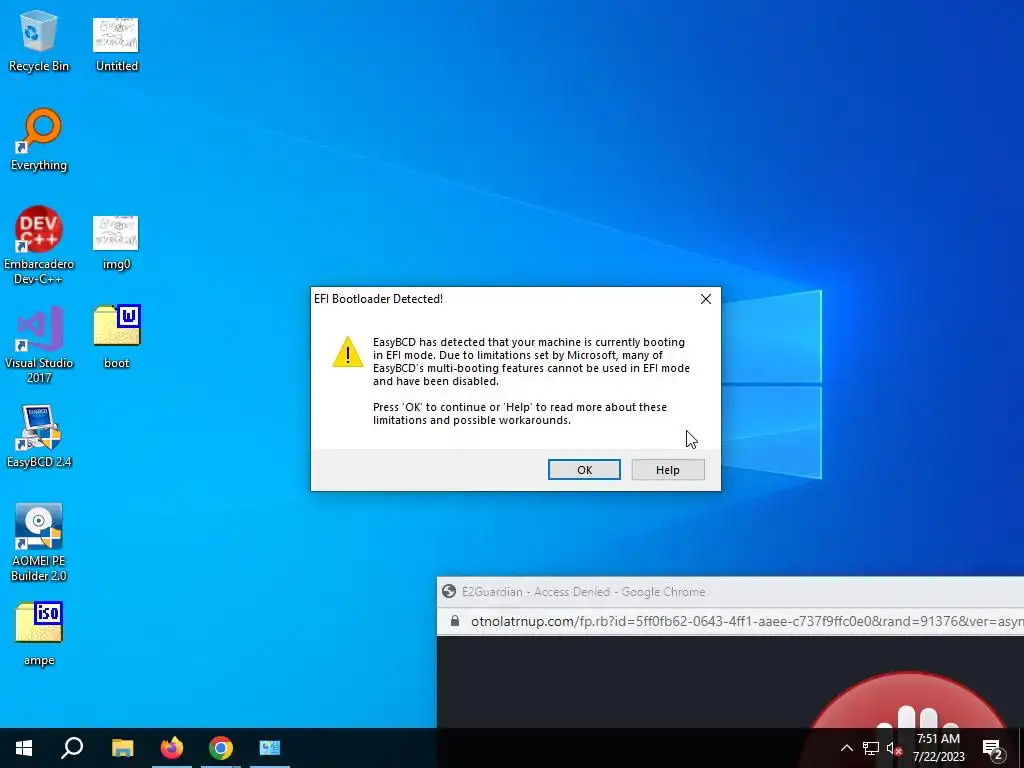Viewport: 1024px width, 768px height.
Task: Select the Visual Studio 2017 shortcut
Action: [39, 344]
